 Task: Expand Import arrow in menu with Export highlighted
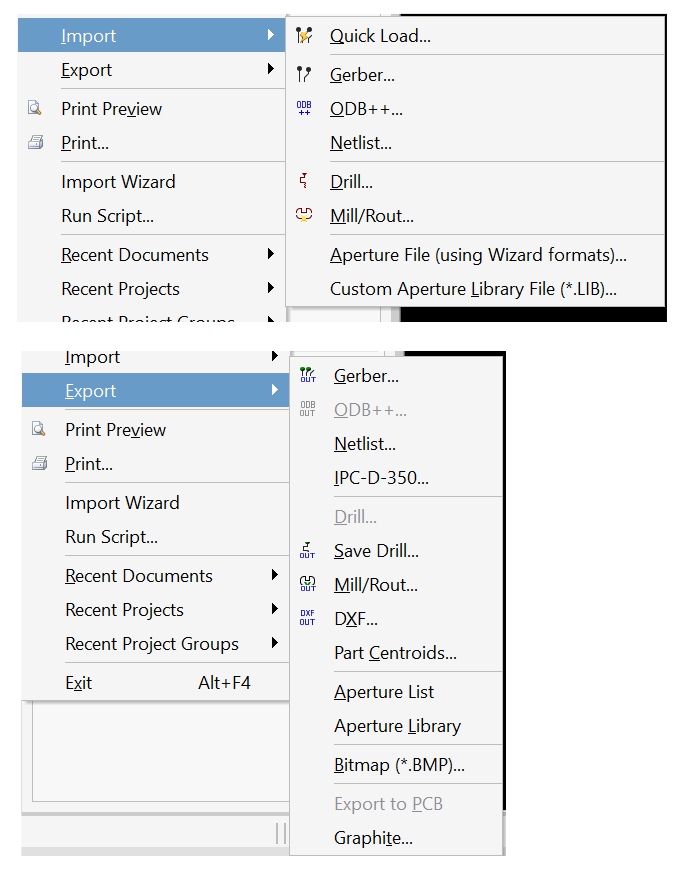click(x=275, y=356)
